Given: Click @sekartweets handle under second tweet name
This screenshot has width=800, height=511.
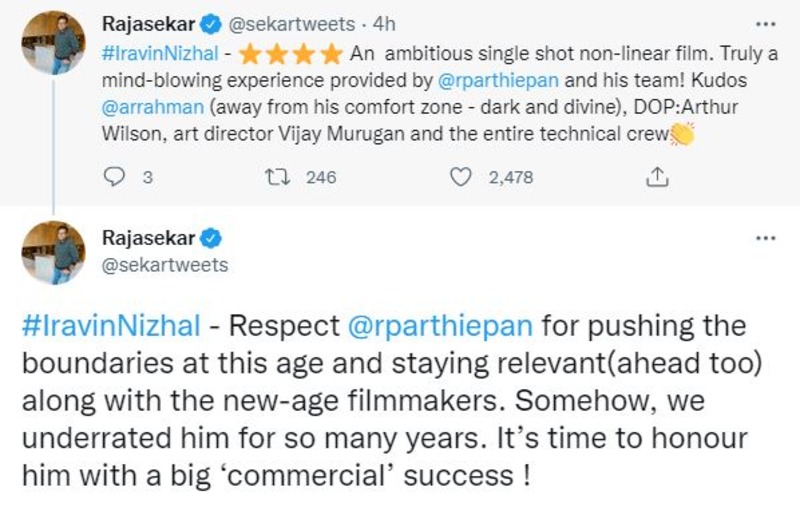Looking at the screenshot, I should (x=165, y=265).
